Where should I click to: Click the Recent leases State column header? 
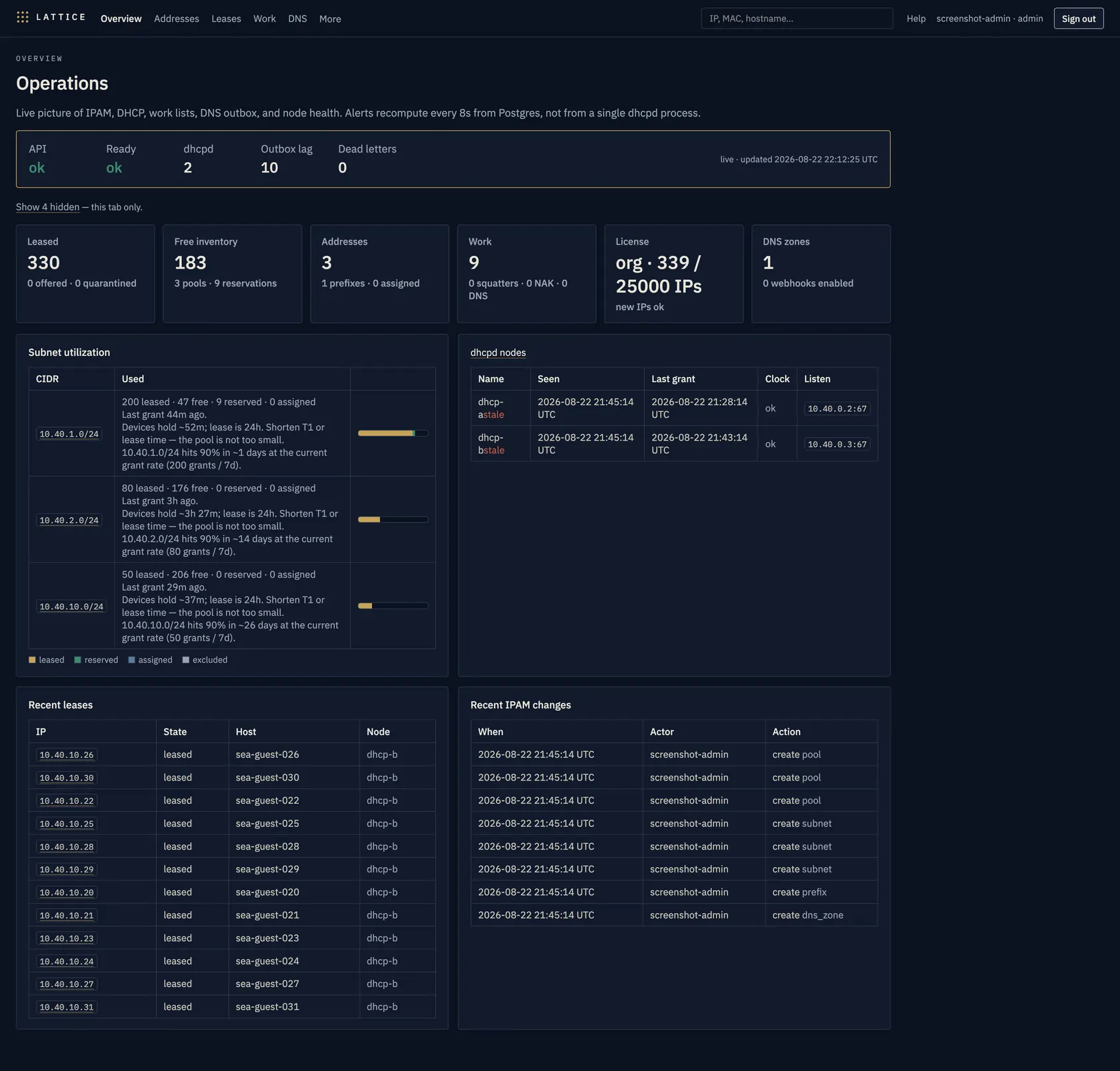(x=192, y=732)
